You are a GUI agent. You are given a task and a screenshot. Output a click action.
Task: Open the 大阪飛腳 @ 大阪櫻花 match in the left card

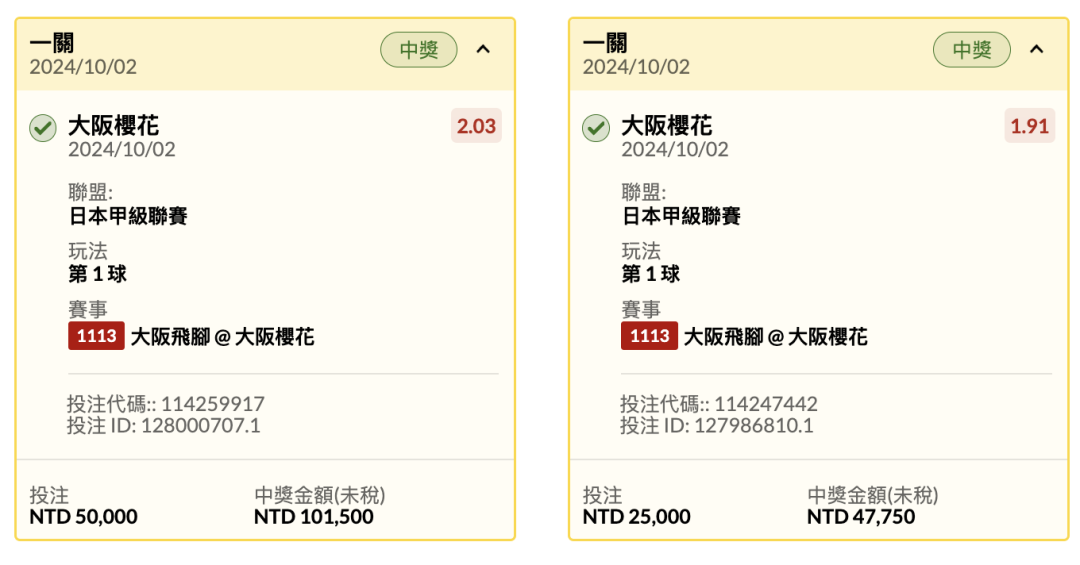[x=222, y=337]
